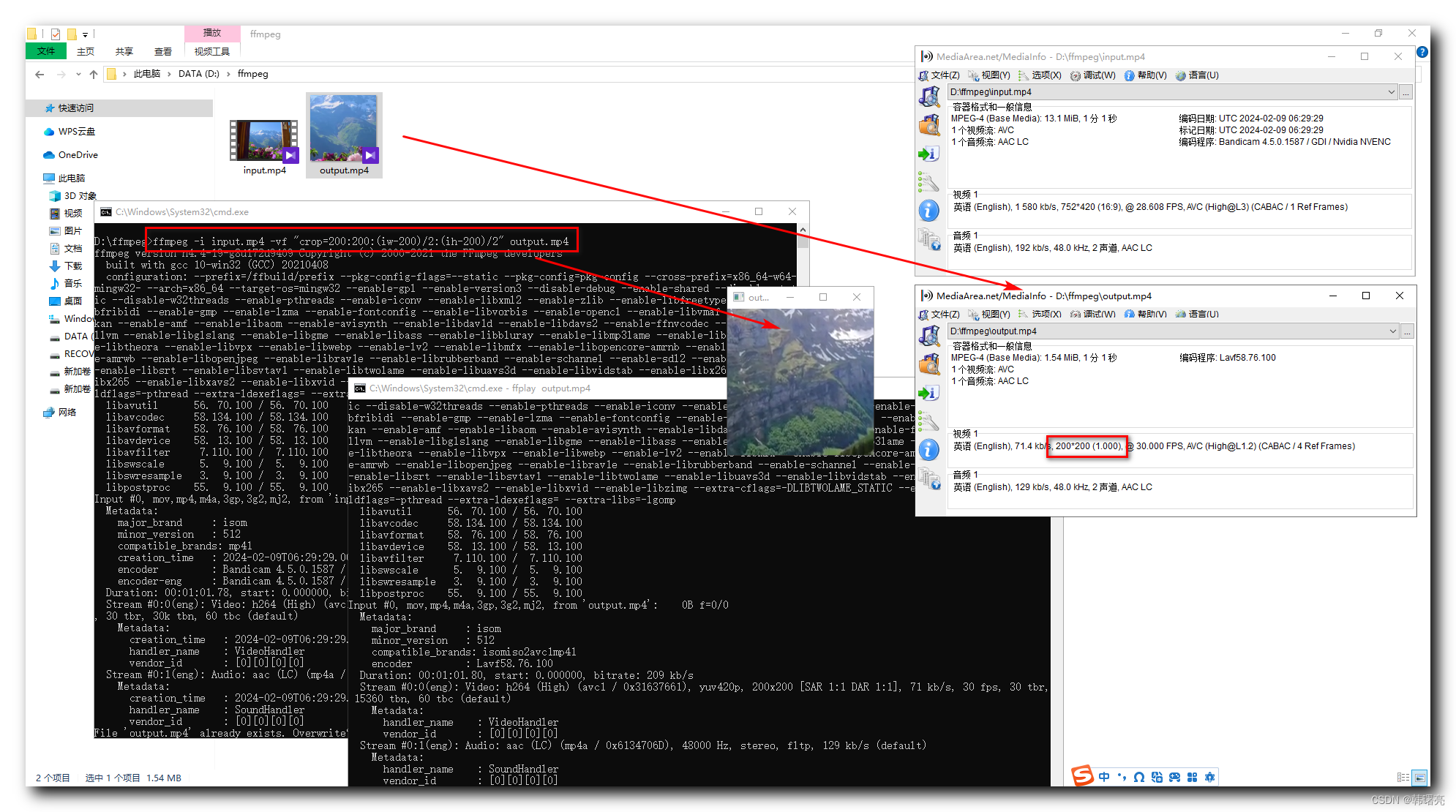Toggle 查看 tab in File Explorer ribbon

pos(162,52)
